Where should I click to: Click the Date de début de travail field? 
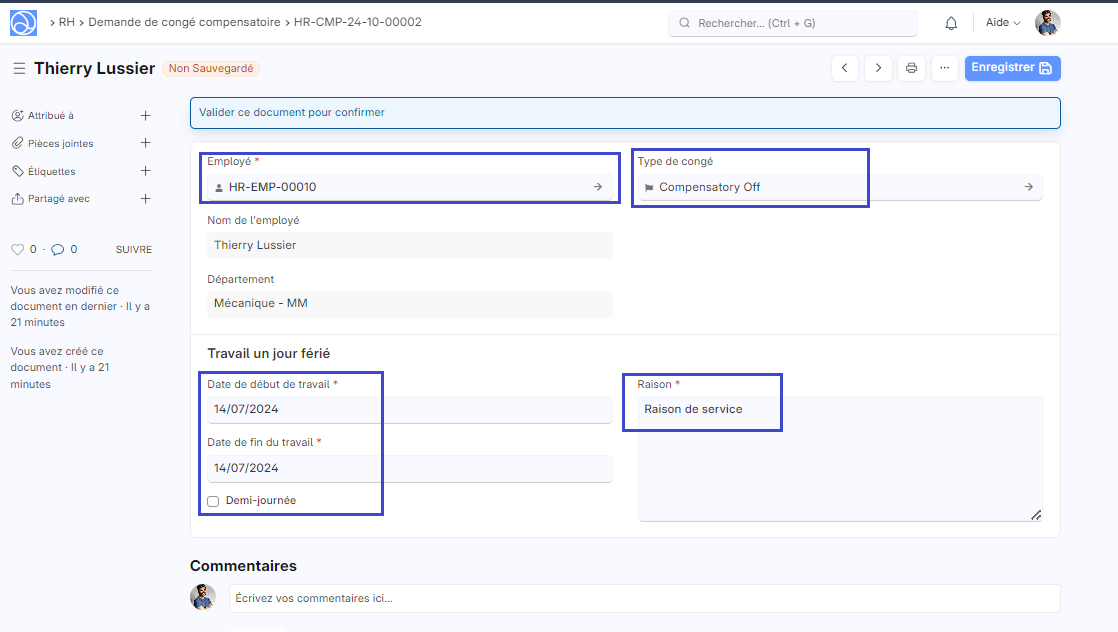(409, 409)
